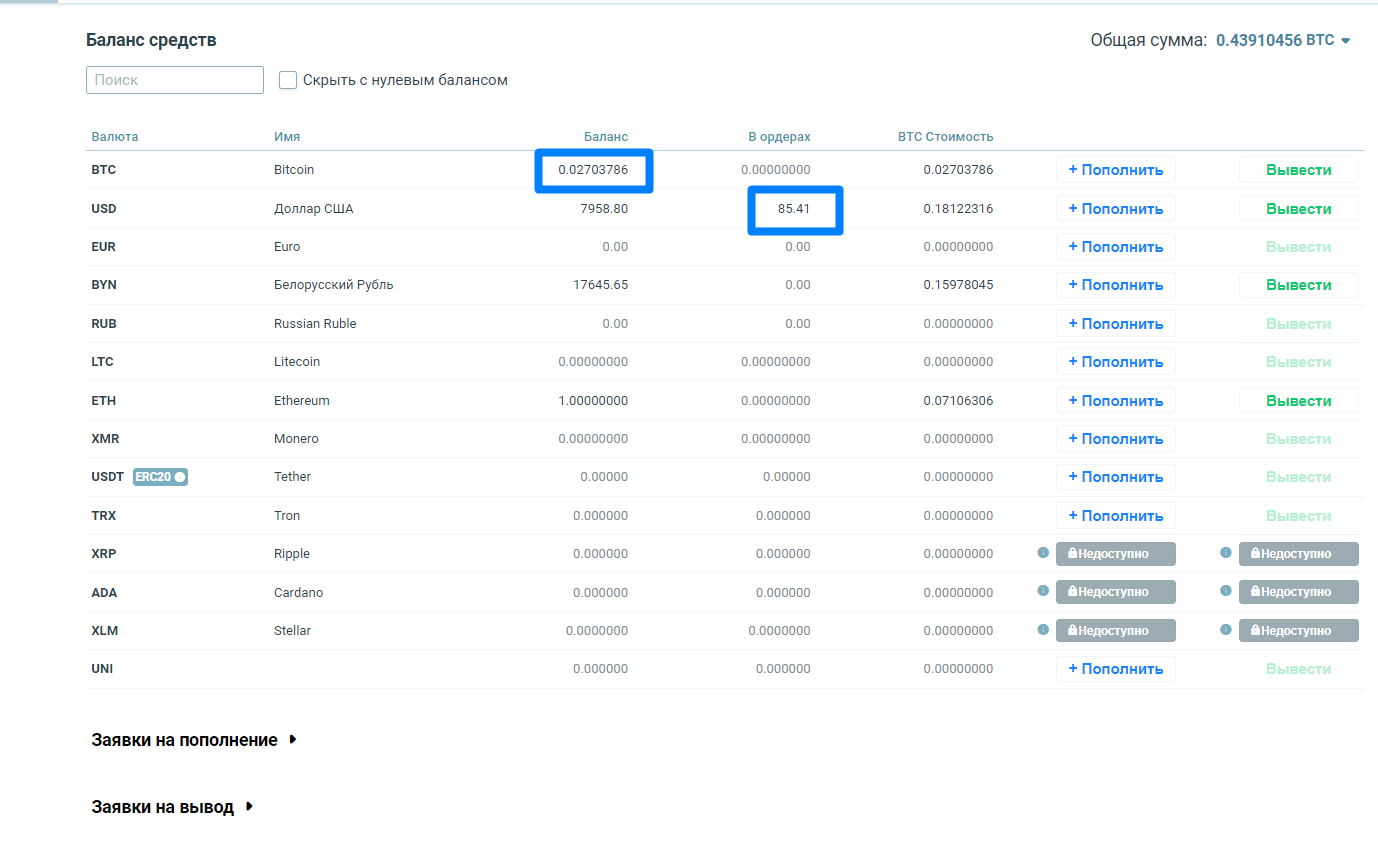The image size is (1378, 842).
Task: Click the Валюта column header
Action: pyautogui.click(x=115, y=137)
